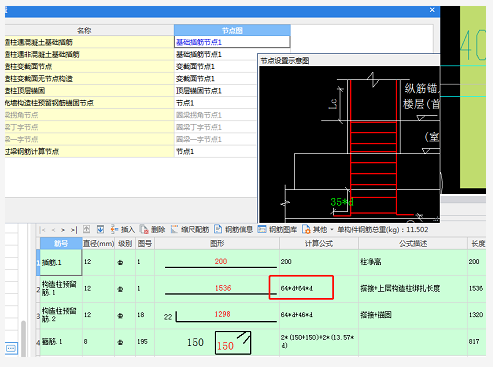Screen dimensions: 493x367
Task: Go to first rebar record
Action: [42, 230]
